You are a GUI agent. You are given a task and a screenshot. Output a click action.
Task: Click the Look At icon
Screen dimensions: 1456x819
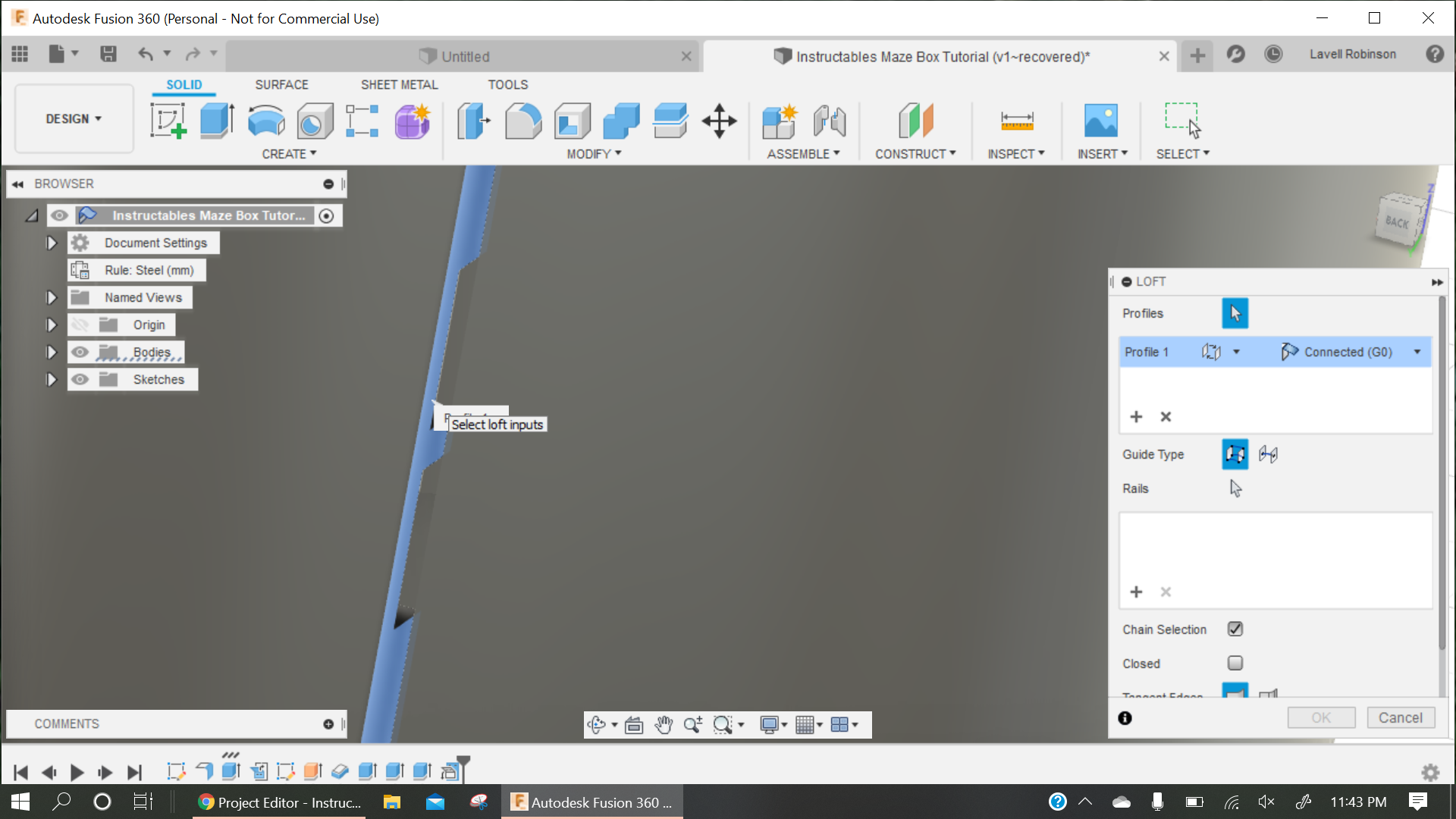pos(634,725)
